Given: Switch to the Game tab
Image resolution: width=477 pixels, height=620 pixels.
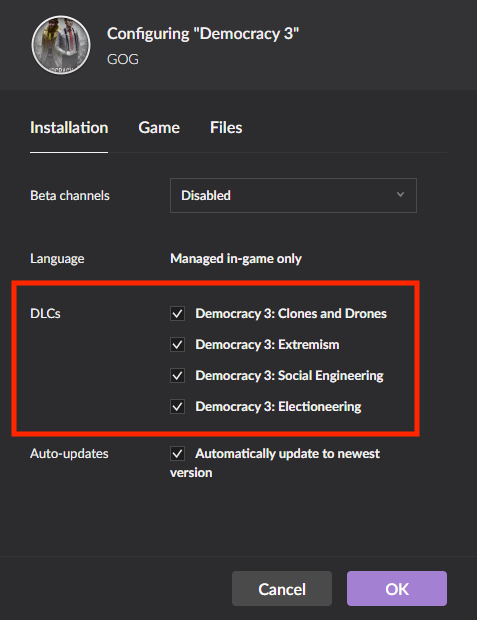Looking at the screenshot, I should (159, 128).
